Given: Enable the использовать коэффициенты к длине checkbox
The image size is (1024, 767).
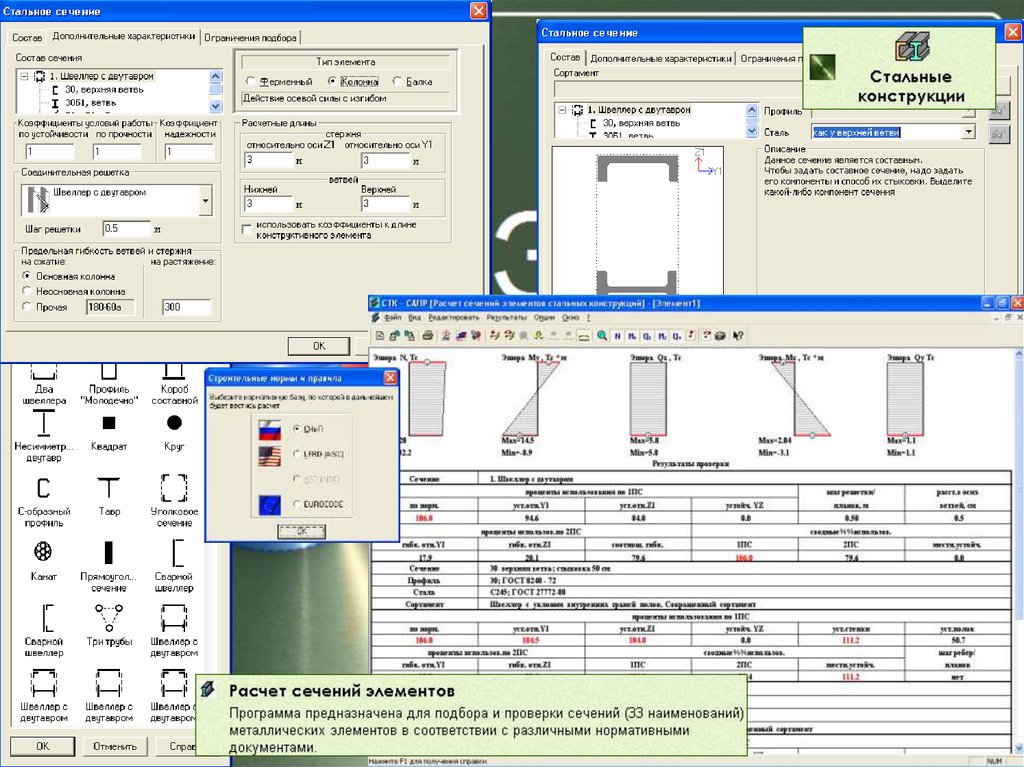Looking at the screenshot, I should tap(247, 229).
